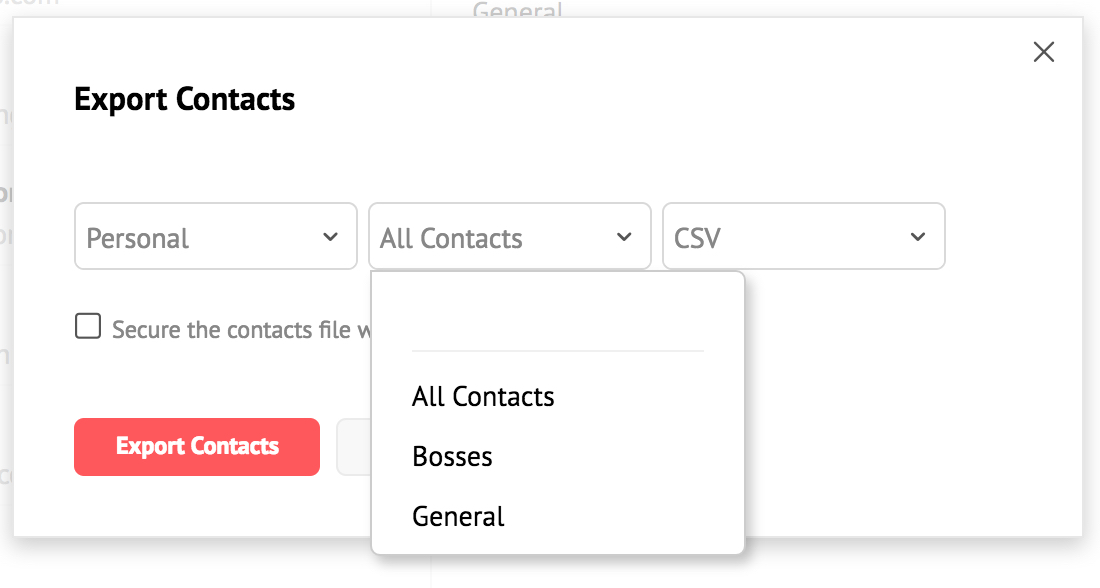1100x588 pixels.
Task: Click the word "Personal" in the first dropdown
Action: pos(138,238)
